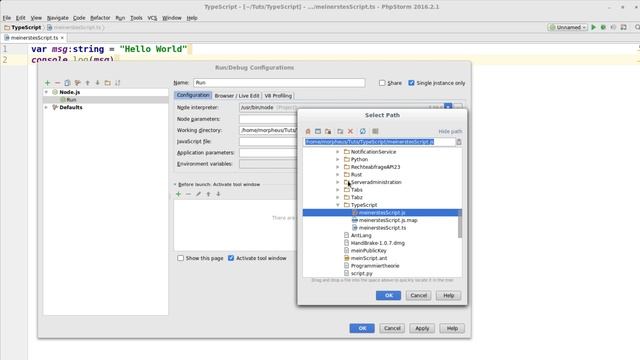Select the Configuration tab
640x360 pixels.
pyautogui.click(x=193, y=95)
